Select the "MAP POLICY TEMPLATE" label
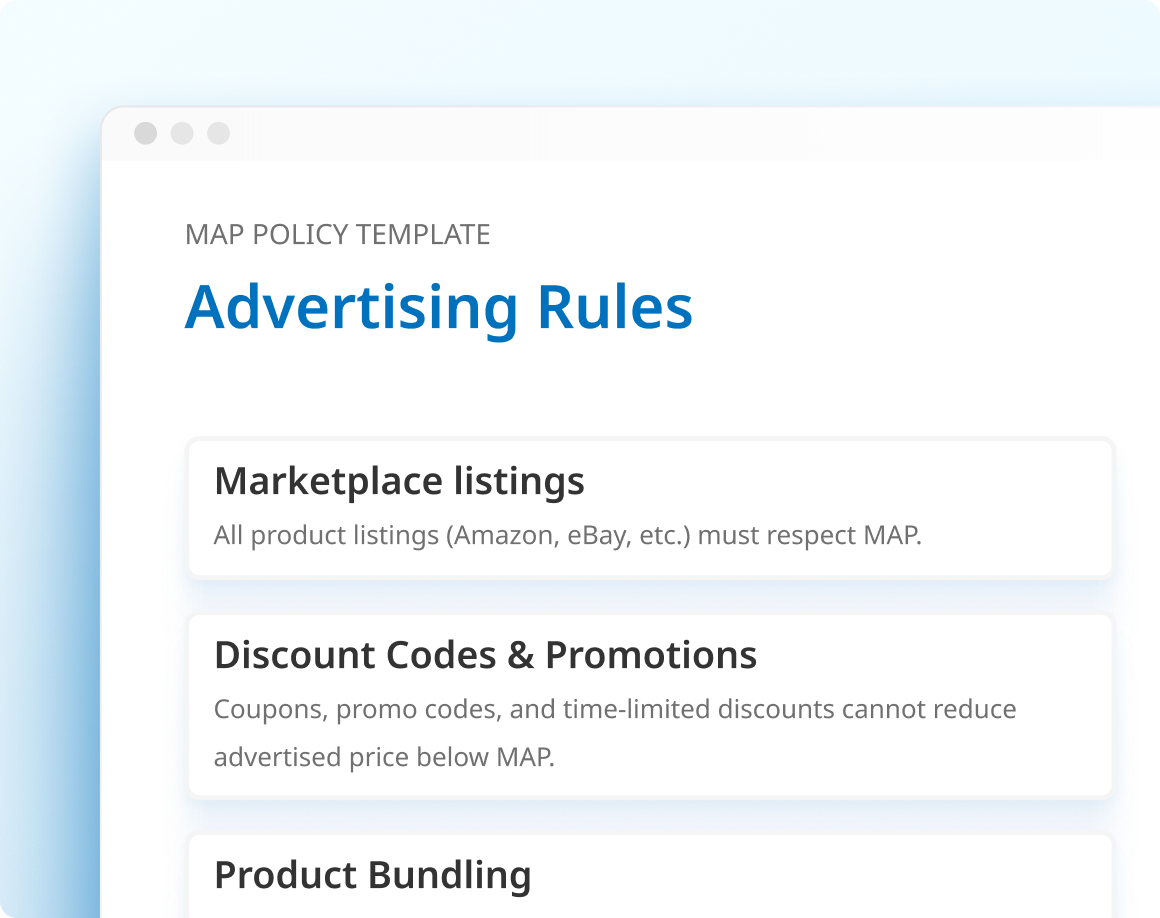The height and width of the screenshot is (918, 1160). 337,235
